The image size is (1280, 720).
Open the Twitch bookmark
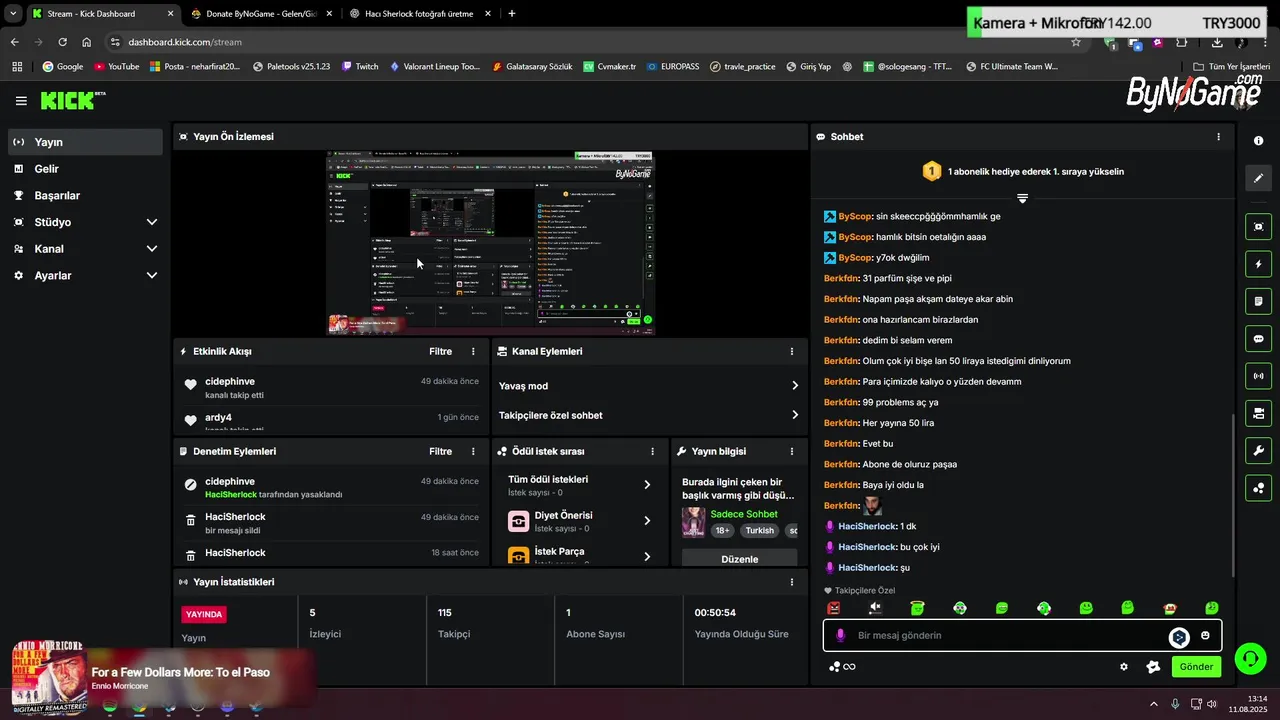click(360, 66)
